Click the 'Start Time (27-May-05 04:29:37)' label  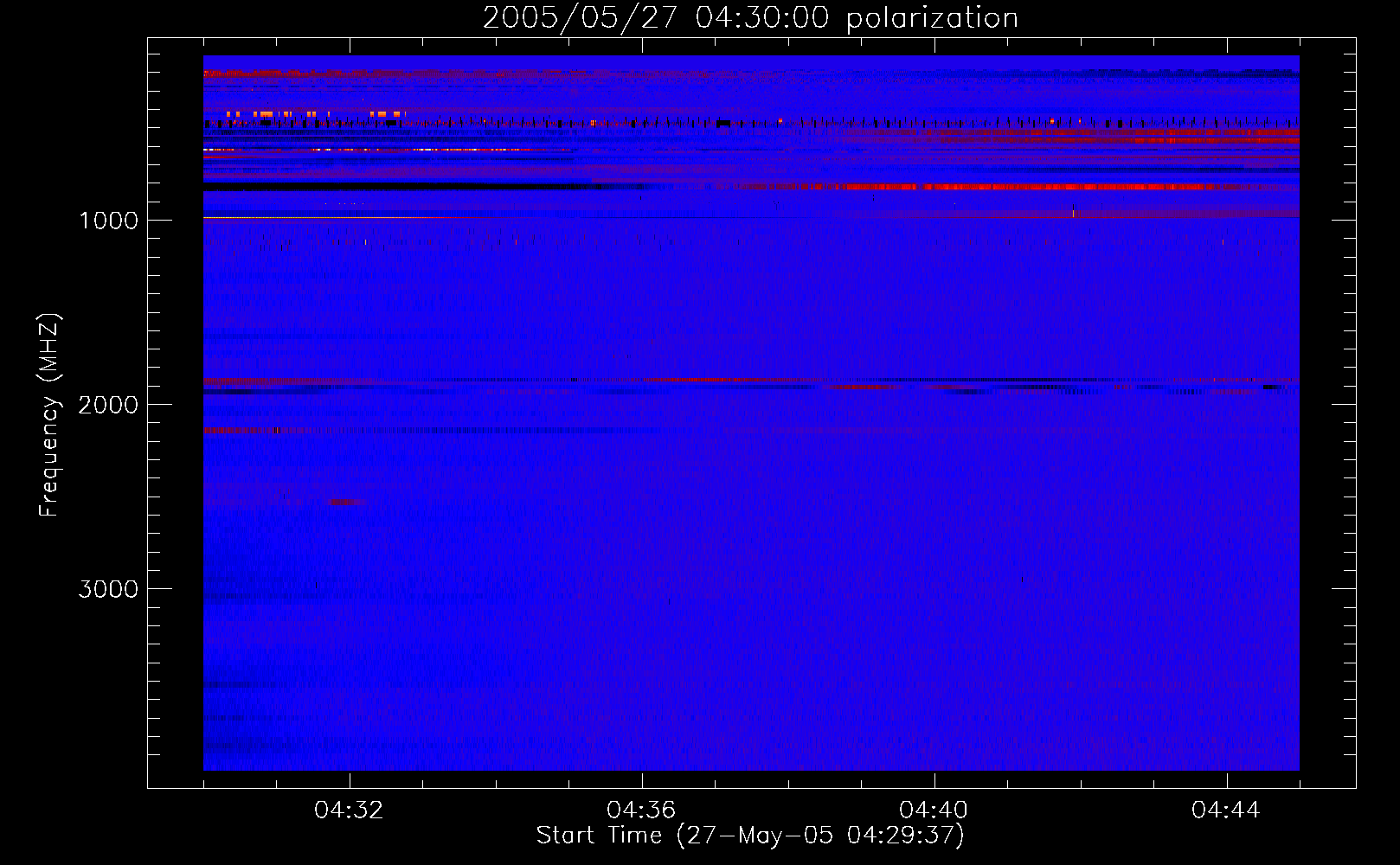pyautogui.click(x=750, y=836)
